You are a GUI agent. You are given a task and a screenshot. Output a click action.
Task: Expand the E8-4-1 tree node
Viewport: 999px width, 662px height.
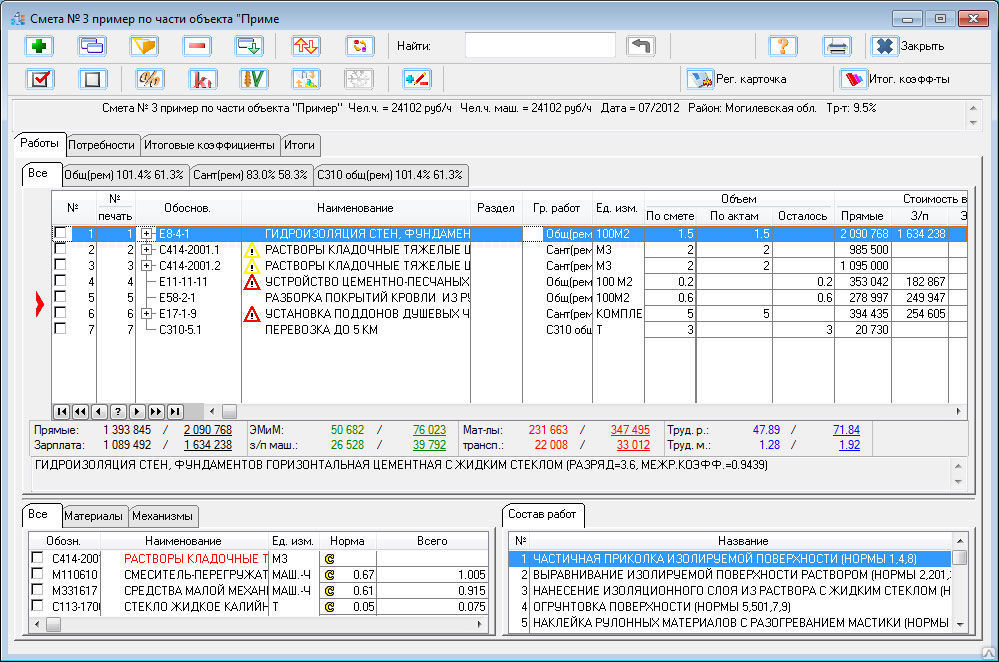[x=148, y=233]
